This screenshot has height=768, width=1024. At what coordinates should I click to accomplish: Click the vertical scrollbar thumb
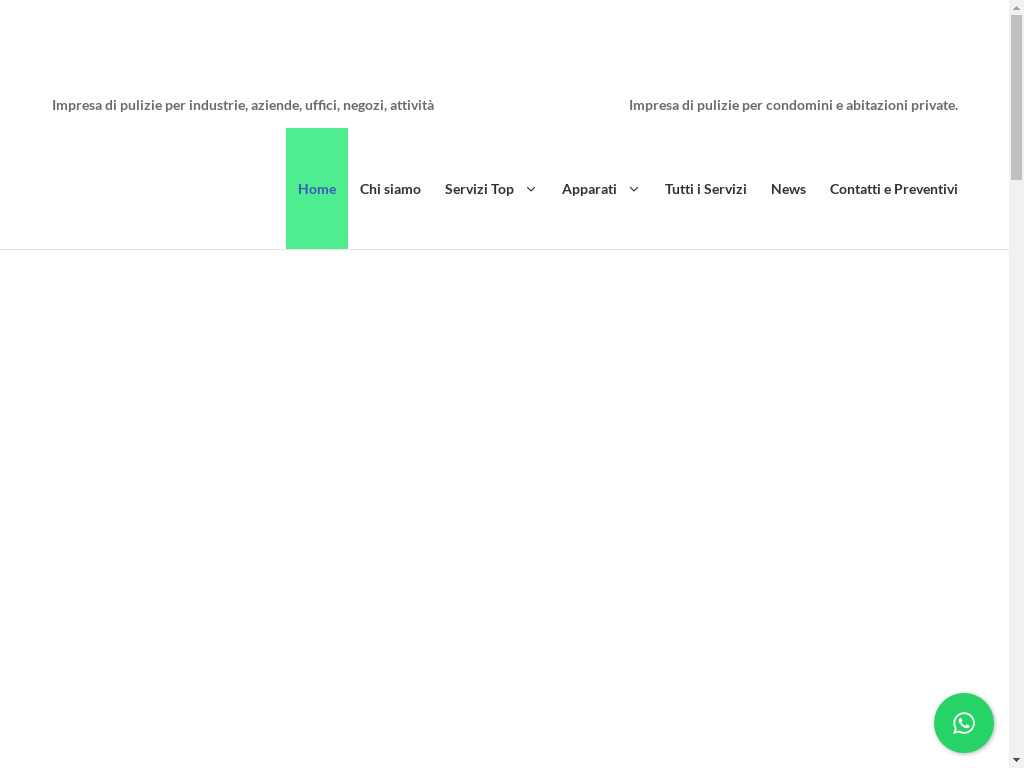pyautogui.click(x=1016, y=97)
